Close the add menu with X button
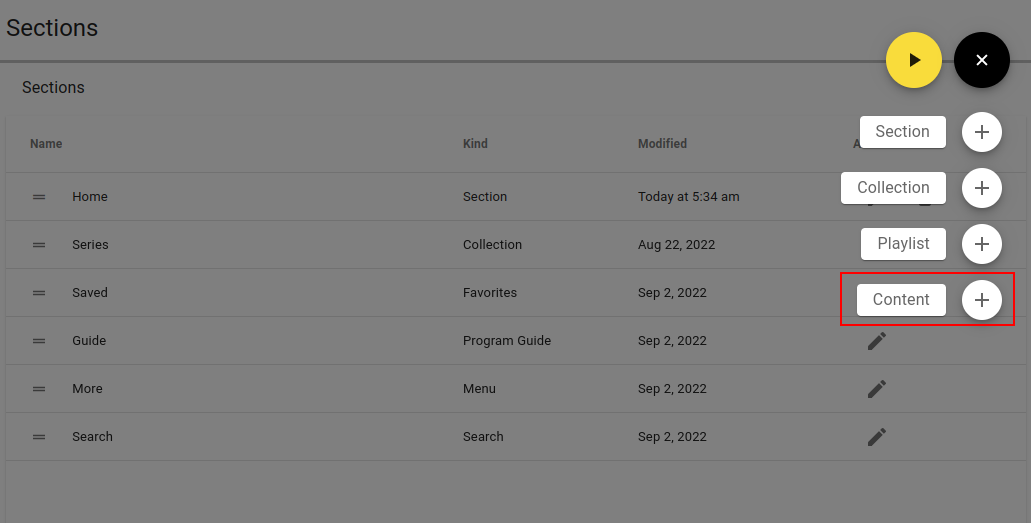1031x523 pixels. click(x=982, y=60)
